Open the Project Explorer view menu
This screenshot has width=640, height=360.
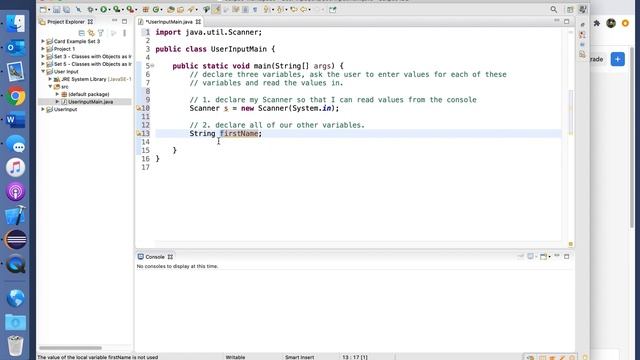coord(124,33)
